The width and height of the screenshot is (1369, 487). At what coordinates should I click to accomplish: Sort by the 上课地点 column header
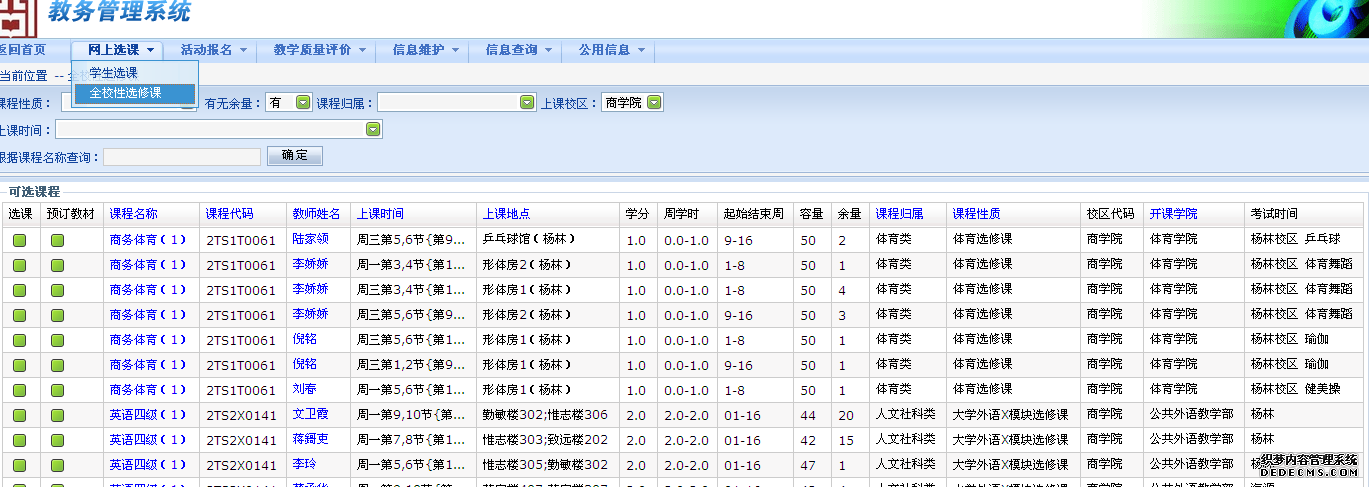[506, 214]
